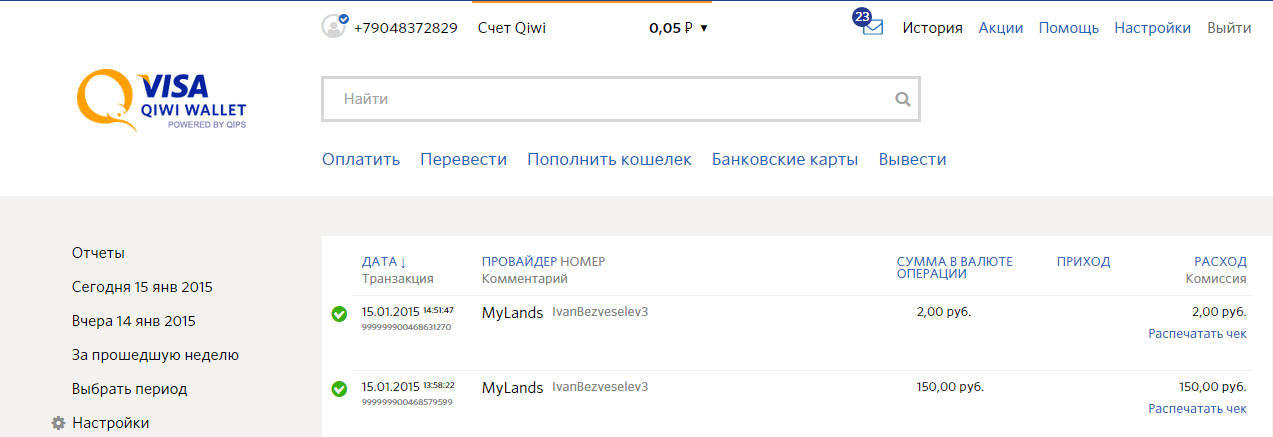Click Распечатать чек for the 150,00 руб. payment

1197,409
